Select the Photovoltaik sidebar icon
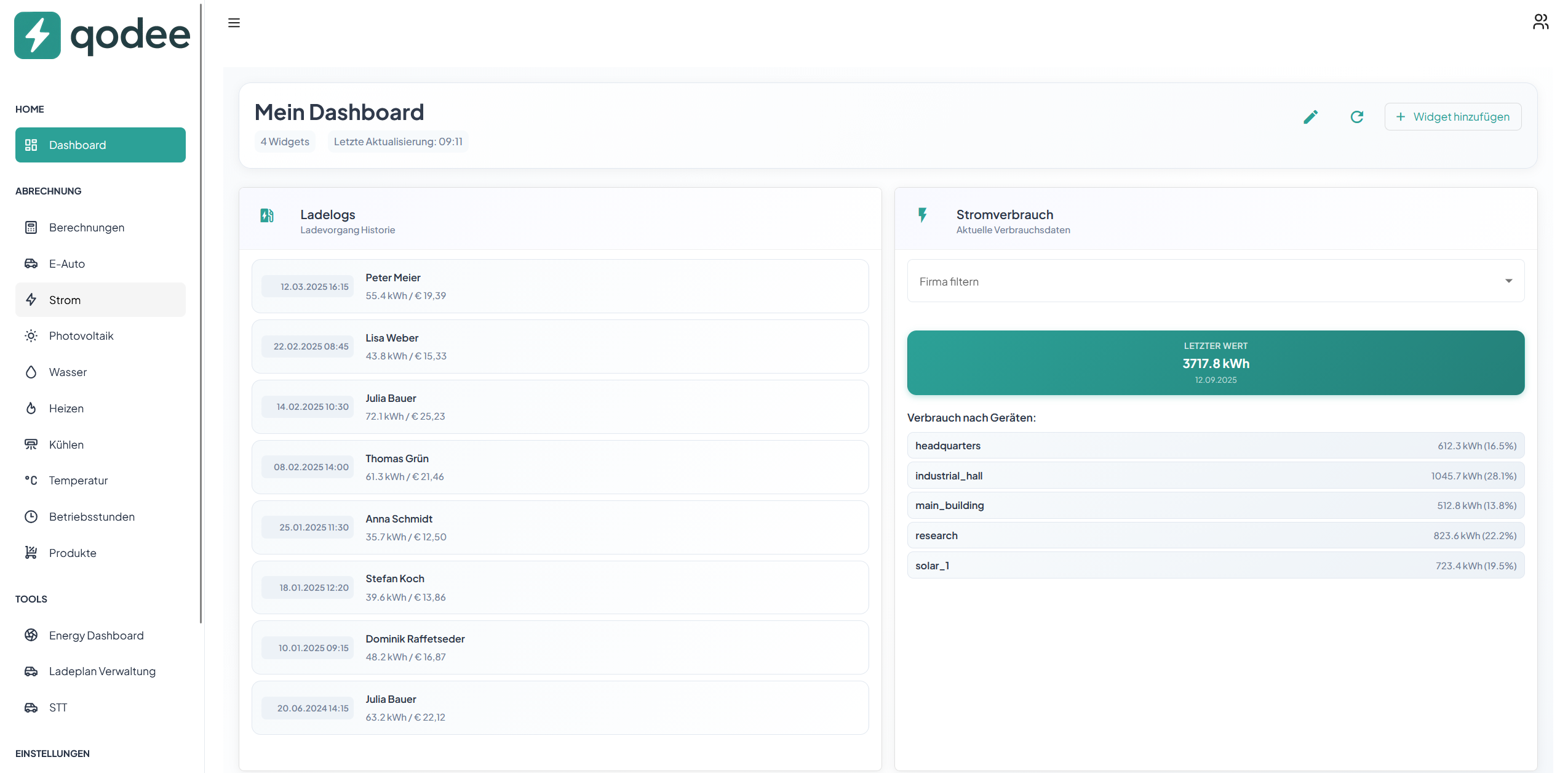Viewport: 1568px width, 773px height. pos(31,335)
